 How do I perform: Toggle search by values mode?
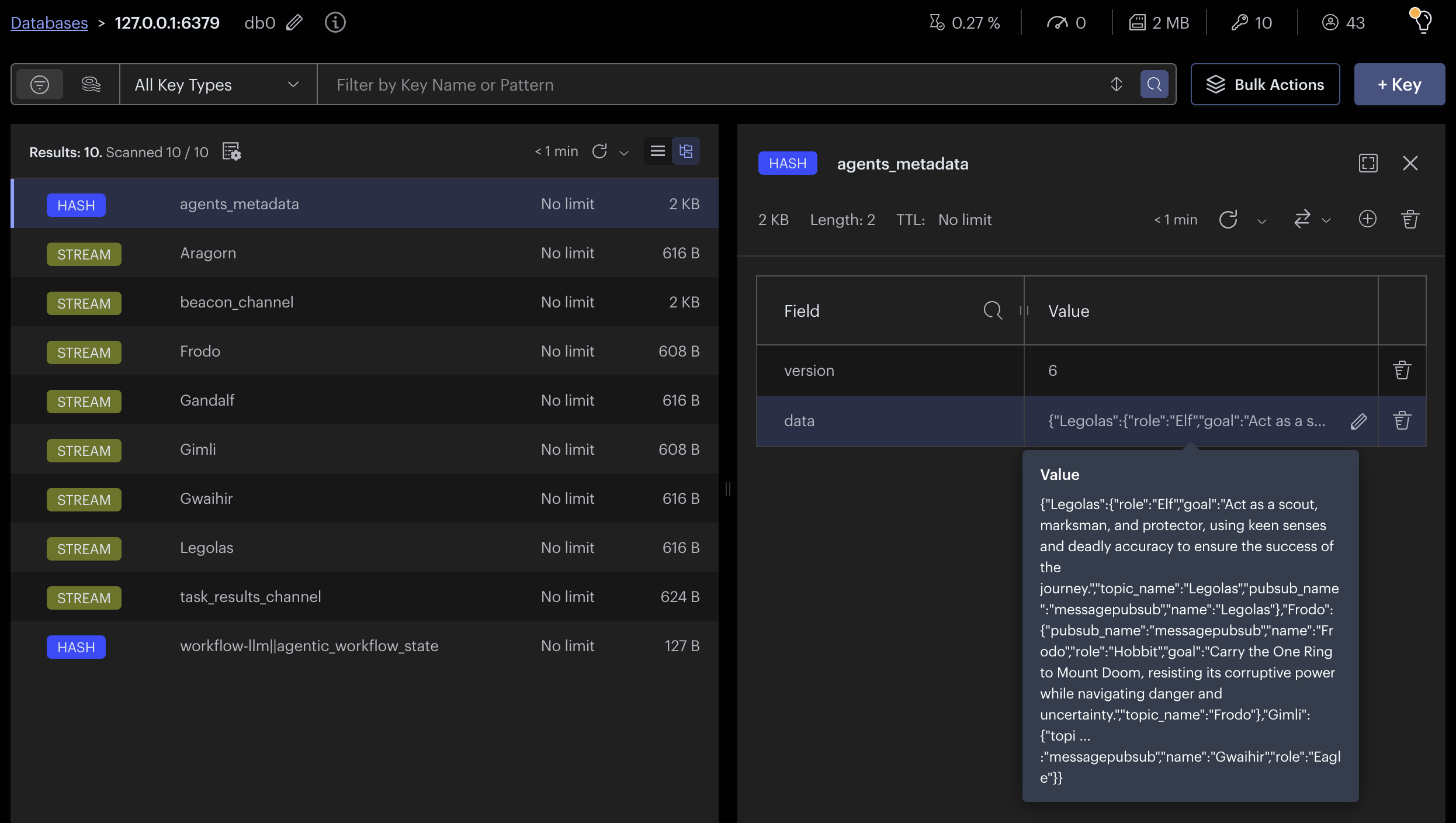tap(91, 85)
